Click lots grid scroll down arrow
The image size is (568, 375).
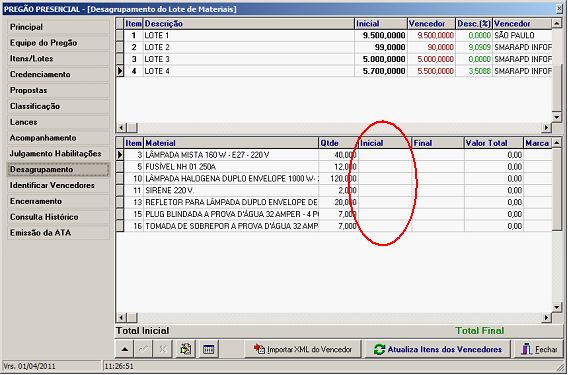click(x=557, y=117)
